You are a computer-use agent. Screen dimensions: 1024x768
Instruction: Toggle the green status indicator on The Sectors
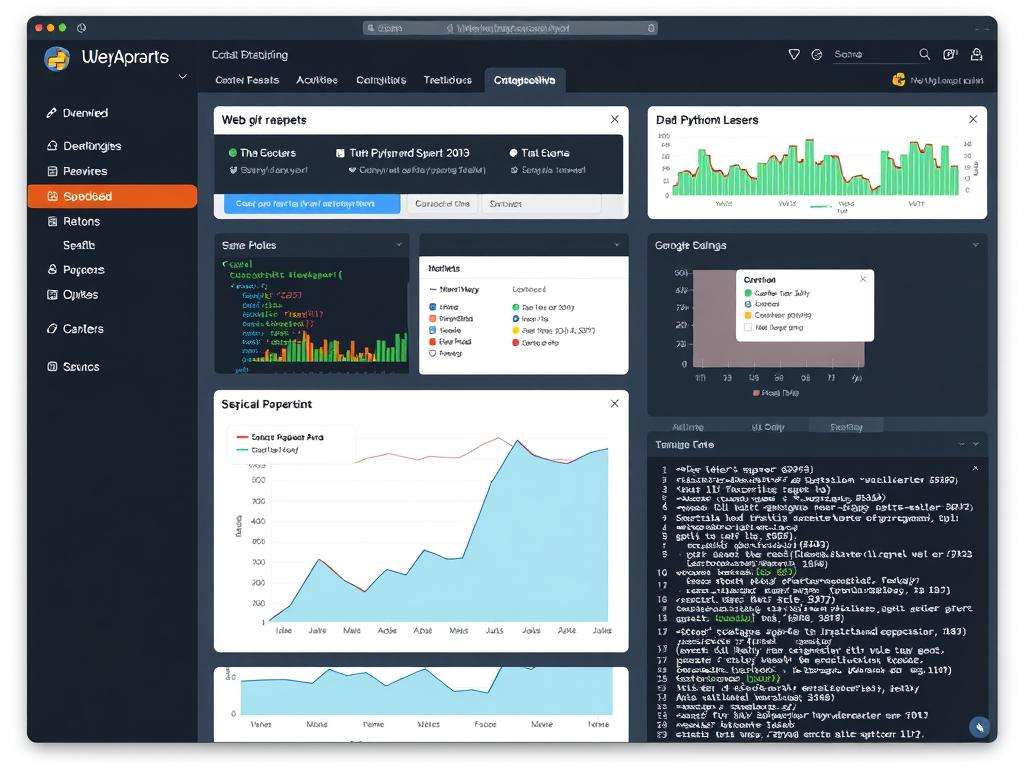[232, 152]
